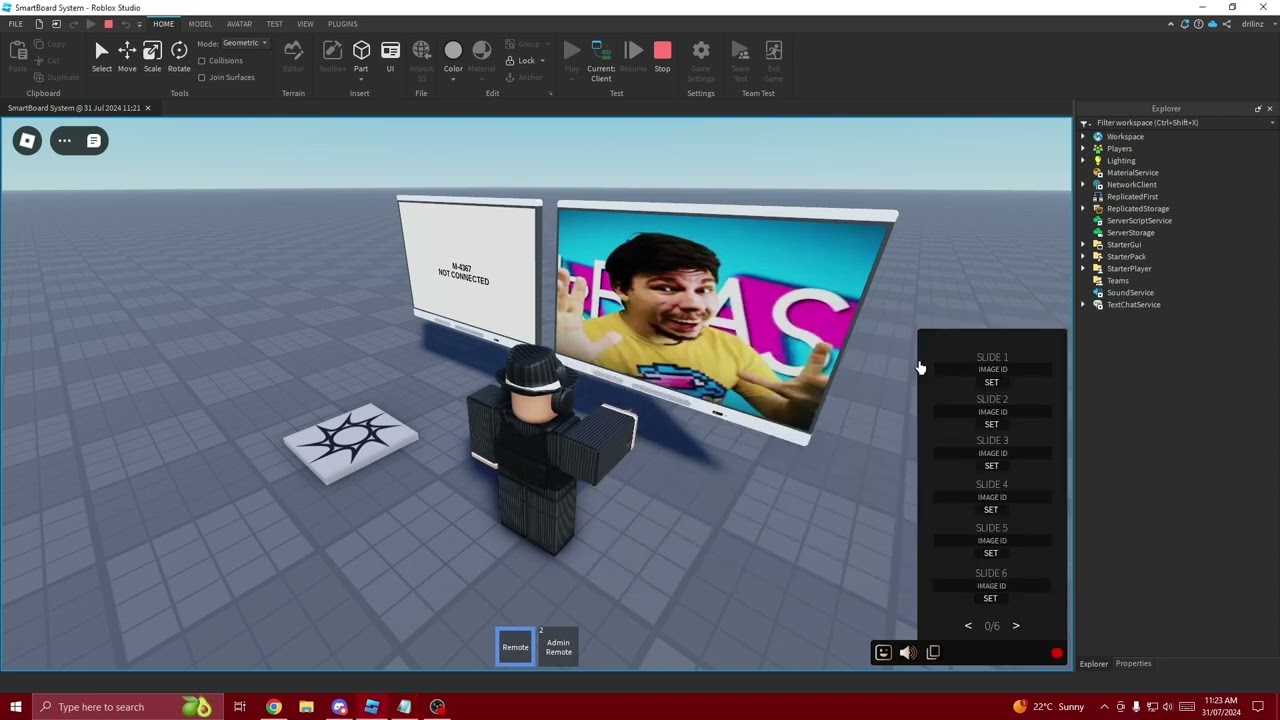Click the Windows Start button

point(15,707)
